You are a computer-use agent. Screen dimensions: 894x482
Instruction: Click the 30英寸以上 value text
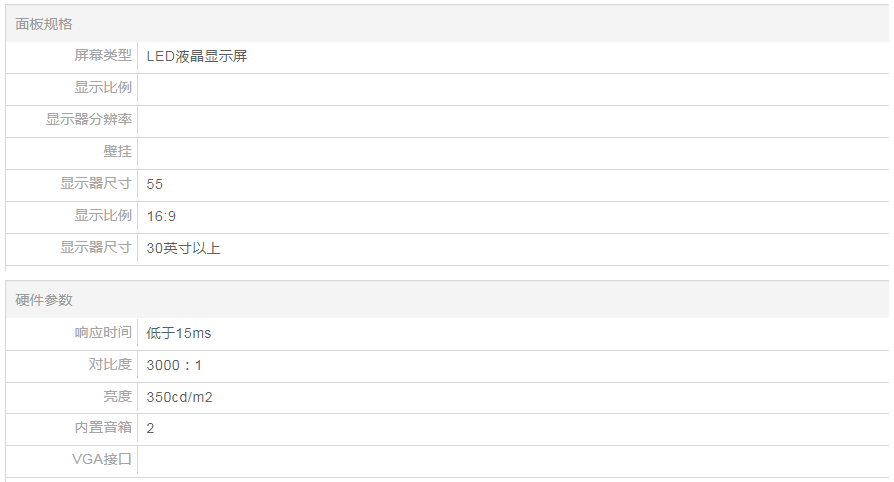[x=183, y=248]
